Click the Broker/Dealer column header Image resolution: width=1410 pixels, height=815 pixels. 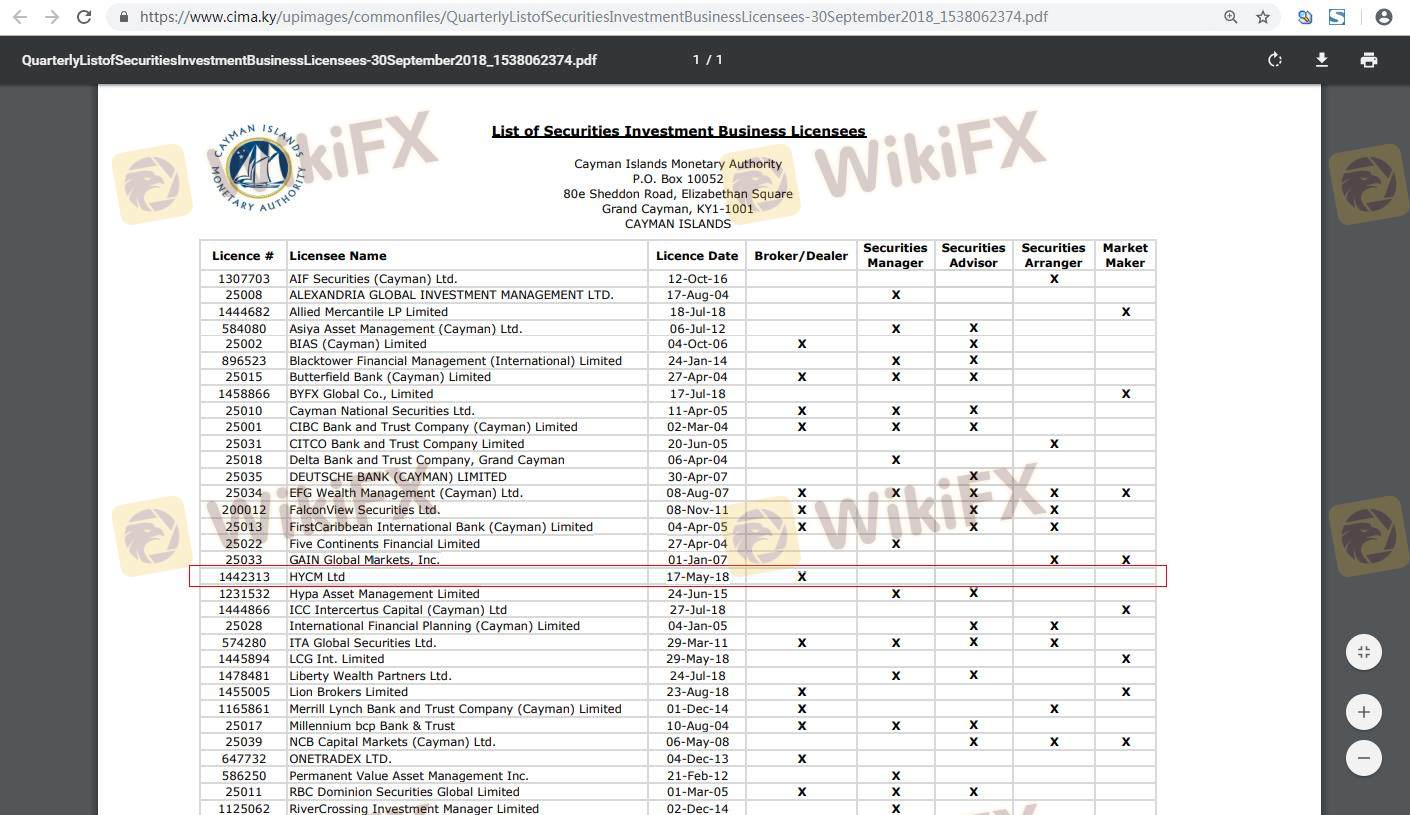point(801,256)
